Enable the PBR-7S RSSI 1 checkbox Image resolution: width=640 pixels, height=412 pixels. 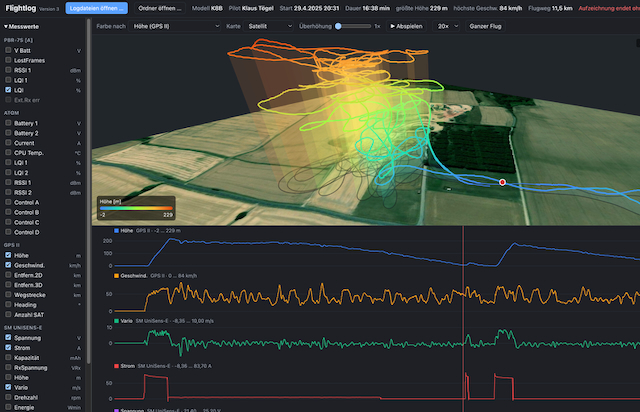[x=8, y=70]
